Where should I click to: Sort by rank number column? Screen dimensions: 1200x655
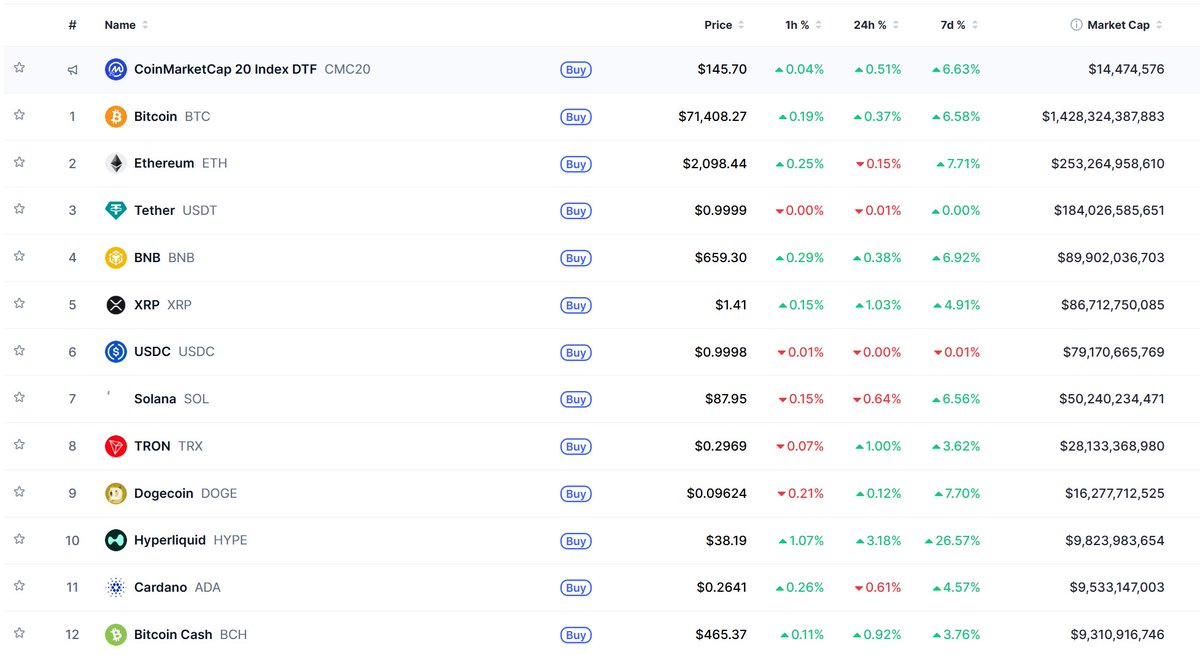click(x=72, y=25)
